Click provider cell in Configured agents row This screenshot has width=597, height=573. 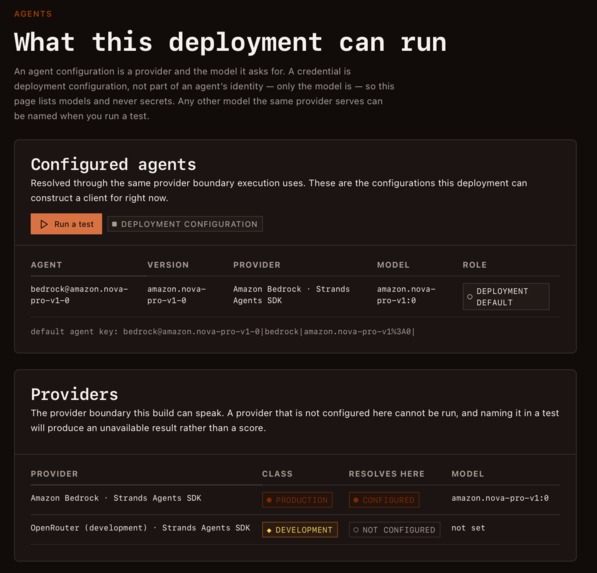[x=291, y=295]
